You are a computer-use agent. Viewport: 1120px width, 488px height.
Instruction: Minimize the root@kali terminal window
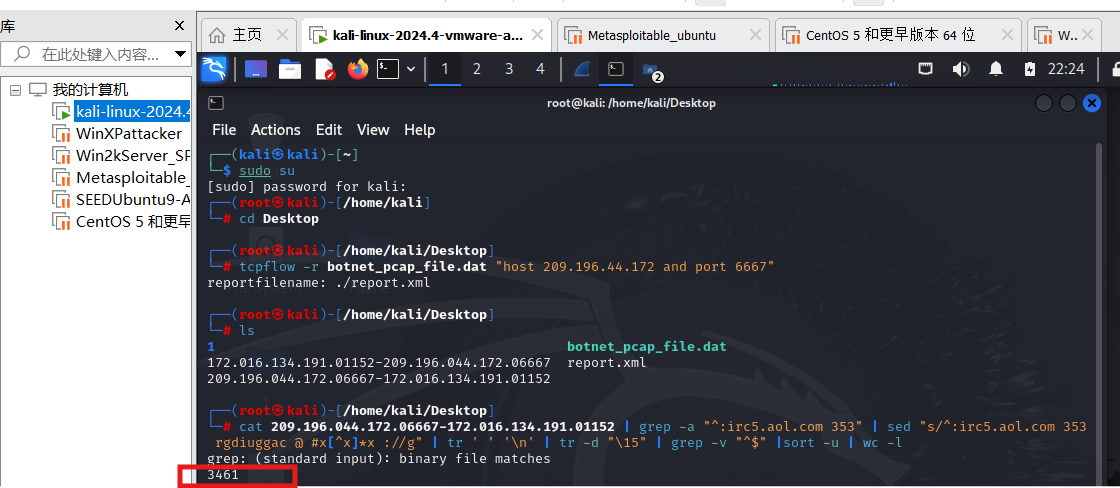pyautogui.click(x=1044, y=104)
